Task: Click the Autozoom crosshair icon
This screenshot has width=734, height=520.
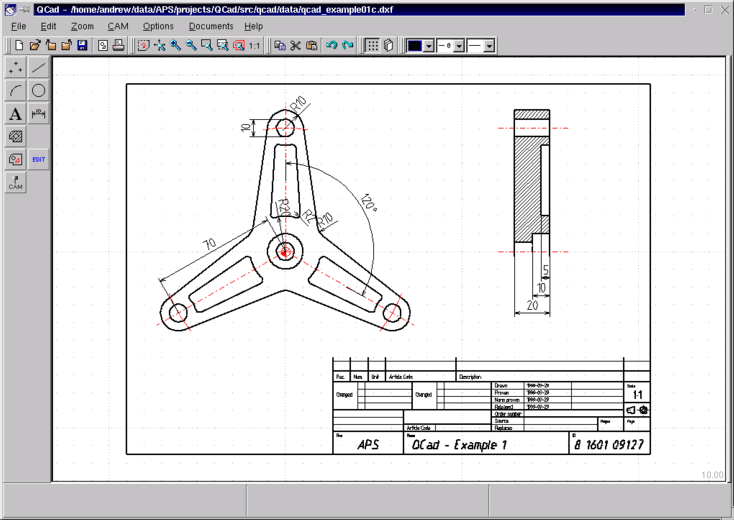Action: pyautogui.click(x=160, y=45)
